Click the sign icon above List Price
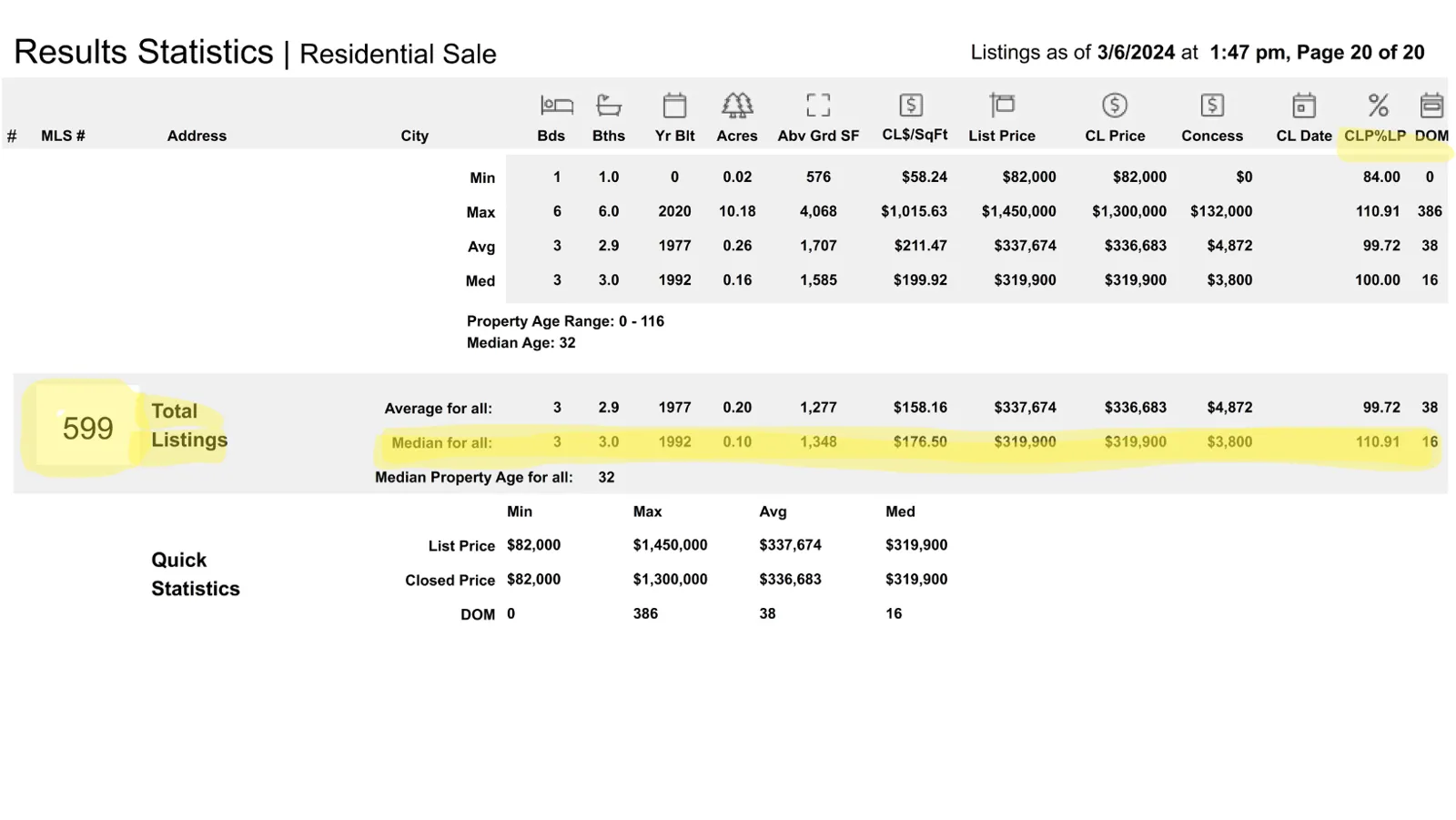 tap(1002, 106)
